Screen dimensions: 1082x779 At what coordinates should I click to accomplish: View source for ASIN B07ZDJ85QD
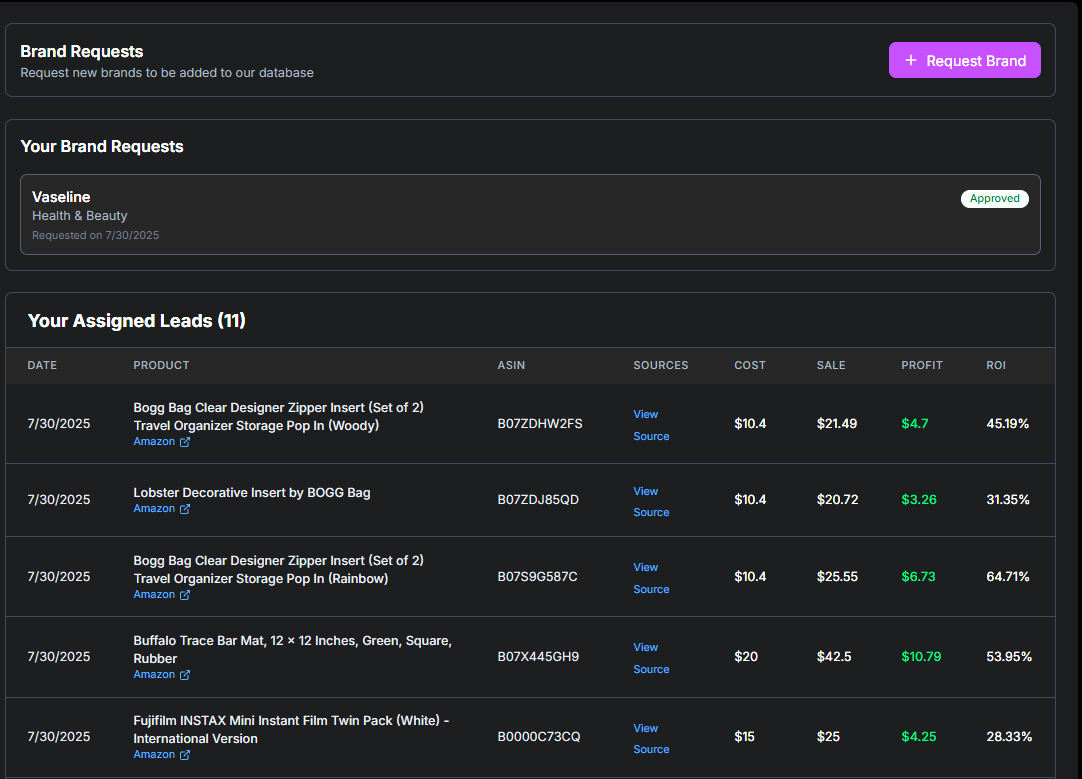pyautogui.click(x=650, y=501)
